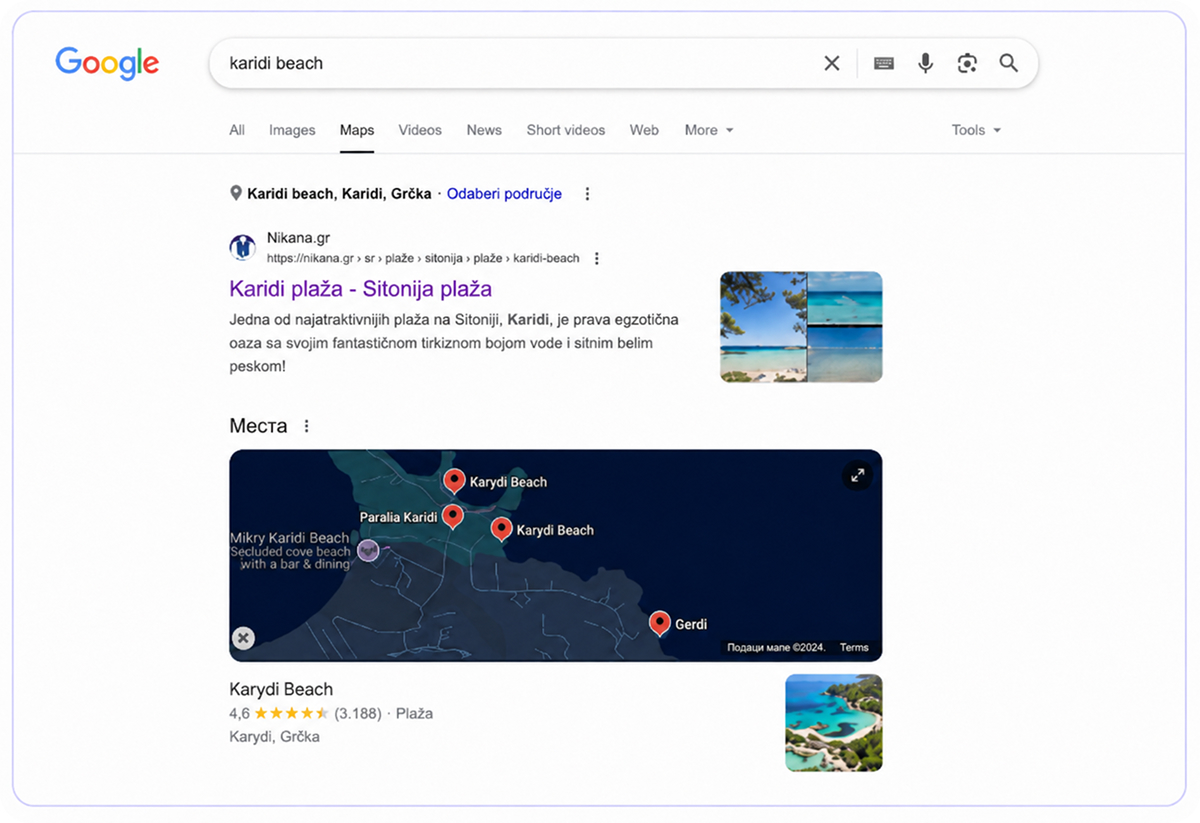
Task: Click the Terms link on the map
Action: coord(854,648)
